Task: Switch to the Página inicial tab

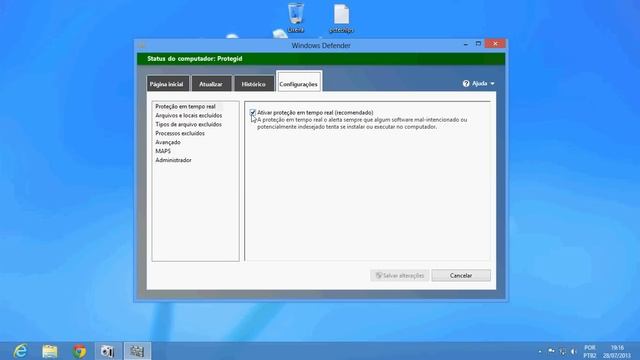Action: click(x=168, y=84)
